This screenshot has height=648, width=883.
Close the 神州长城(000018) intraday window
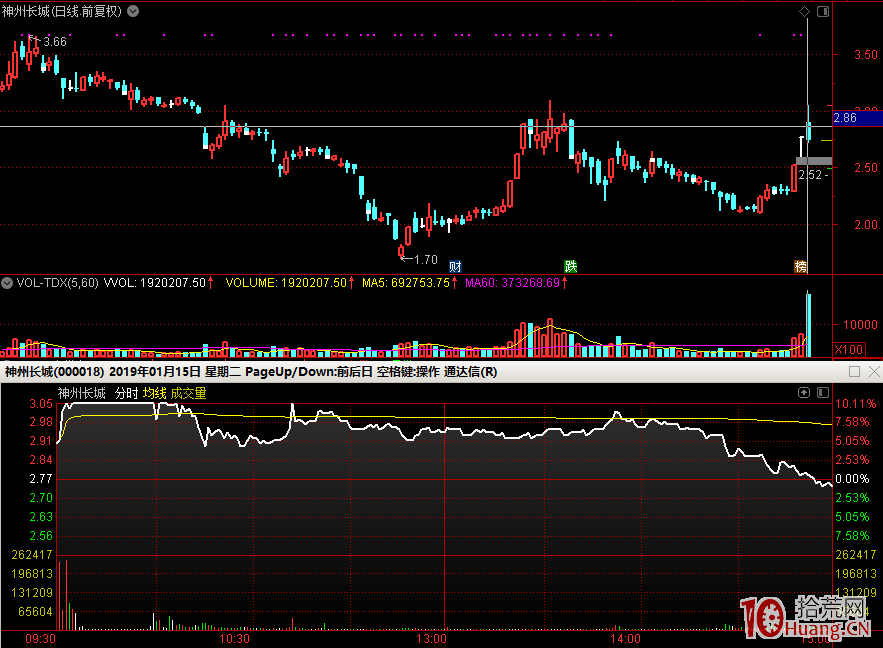874,372
